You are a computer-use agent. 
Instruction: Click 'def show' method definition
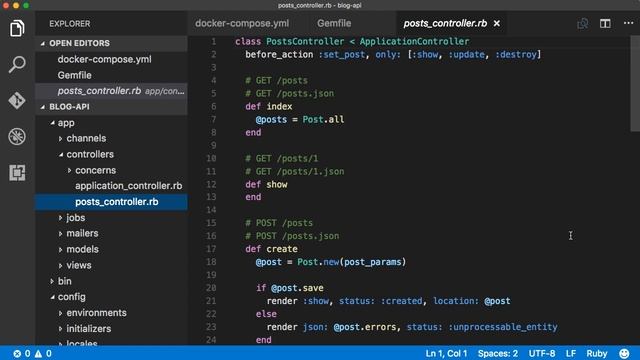(x=266, y=184)
